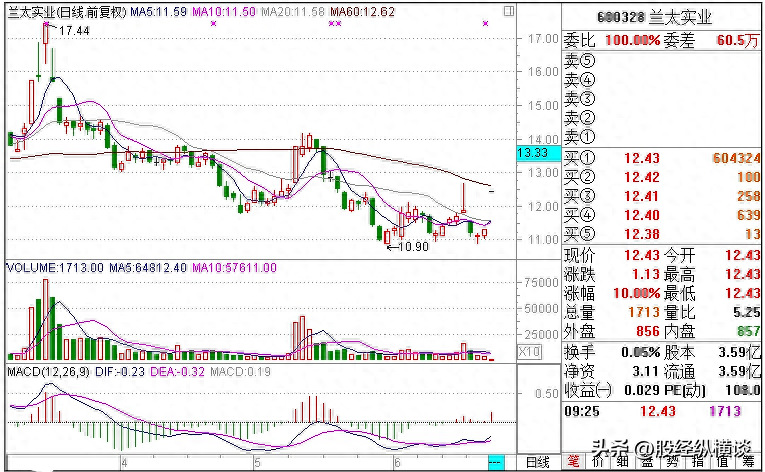Click the 净资 value 3.11
This screenshot has height=472, width=765.
(x=646, y=372)
